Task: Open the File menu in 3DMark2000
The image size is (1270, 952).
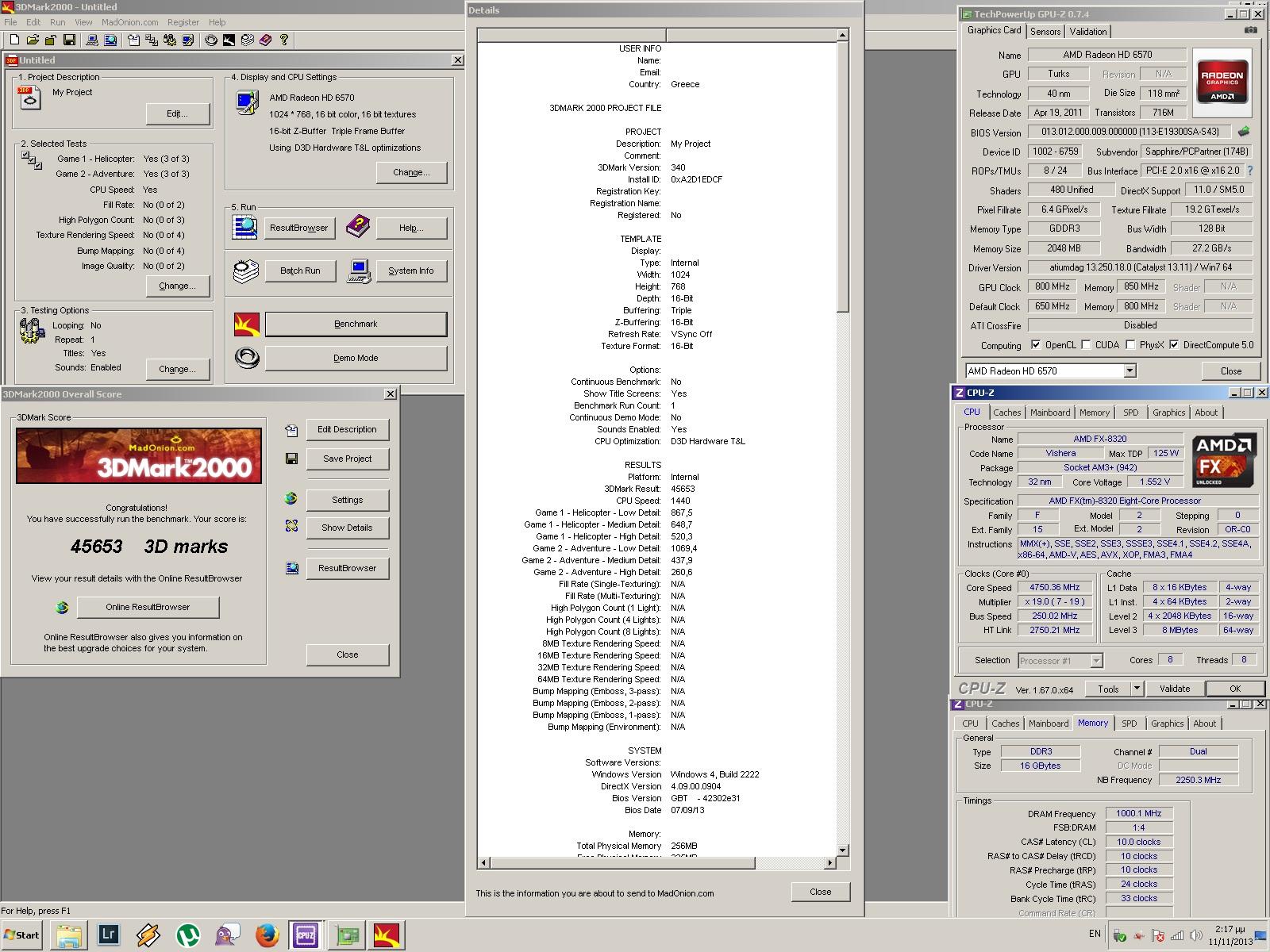Action: 10,22
